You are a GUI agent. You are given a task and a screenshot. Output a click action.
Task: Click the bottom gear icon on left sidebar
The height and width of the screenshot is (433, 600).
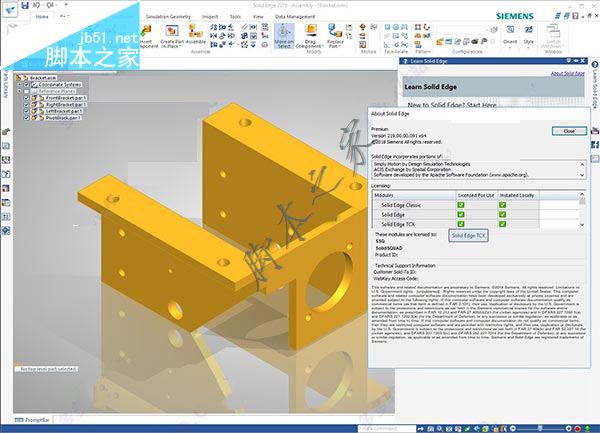click(x=6, y=231)
